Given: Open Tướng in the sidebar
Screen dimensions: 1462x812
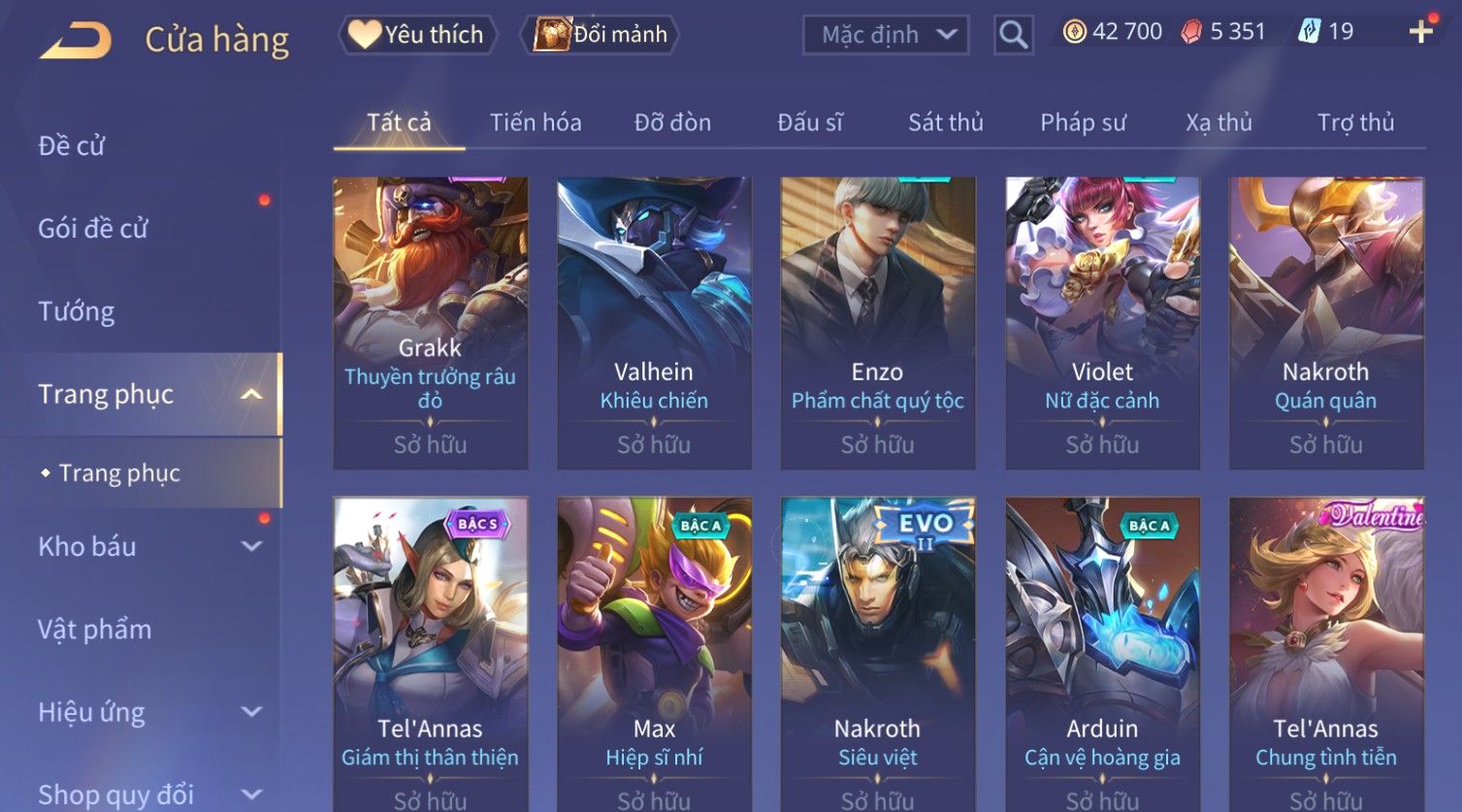Looking at the screenshot, I should pos(77,311).
